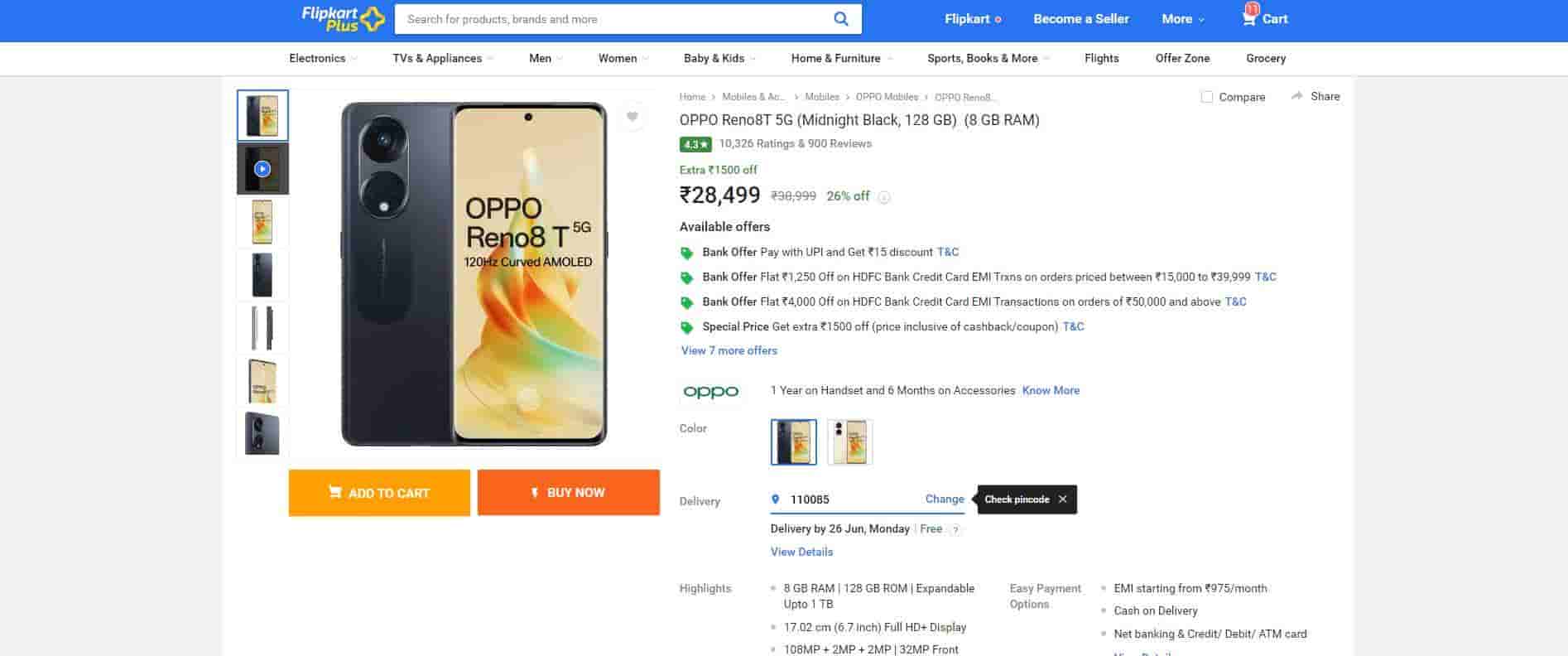Click the search magnifier icon
1568x656 pixels.
click(840, 19)
